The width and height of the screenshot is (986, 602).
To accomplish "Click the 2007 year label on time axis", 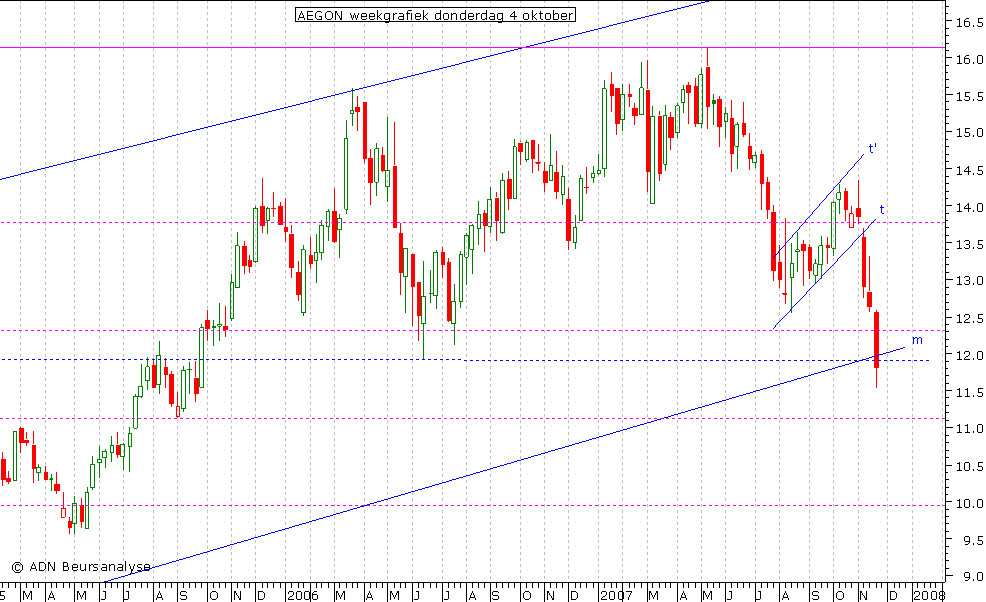I will pyautogui.click(x=615, y=595).
